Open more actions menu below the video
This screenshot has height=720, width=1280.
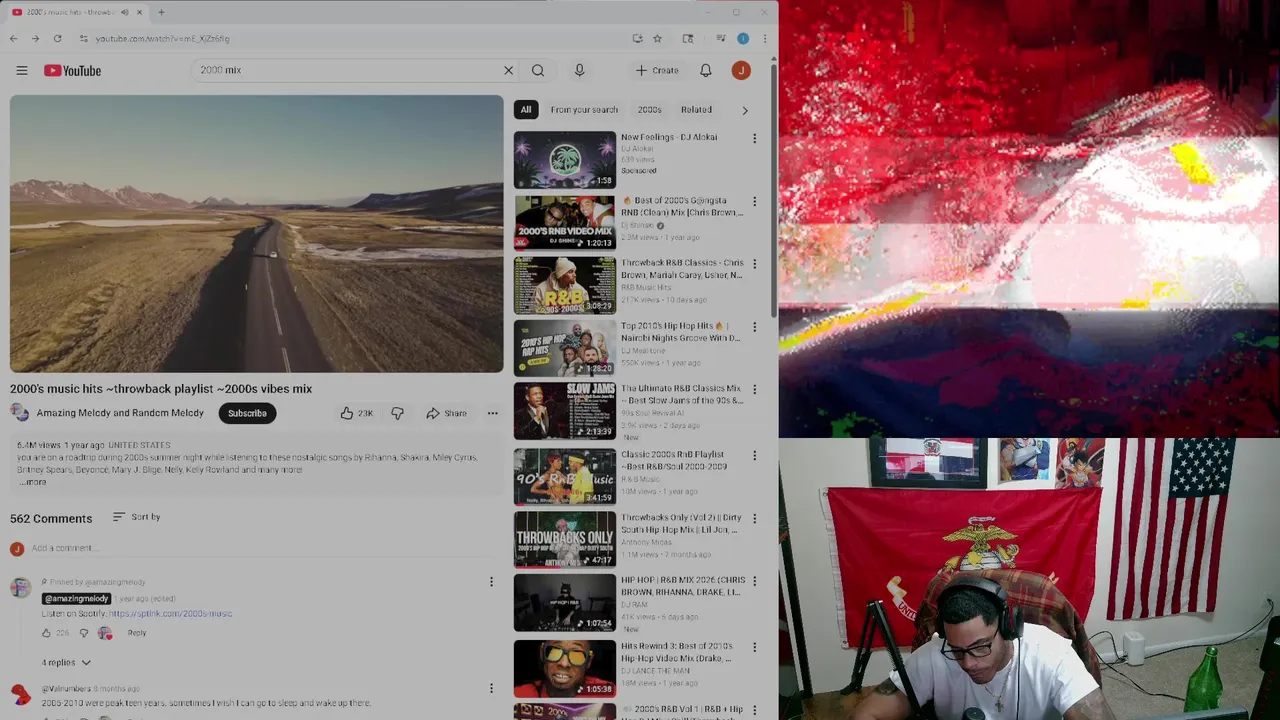click(492, 413)
